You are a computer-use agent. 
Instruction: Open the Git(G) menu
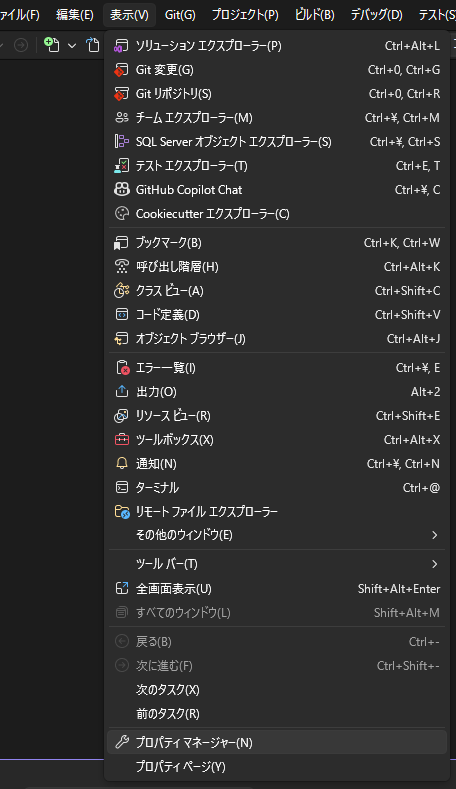pyautogui.click(x=180, y=15)
